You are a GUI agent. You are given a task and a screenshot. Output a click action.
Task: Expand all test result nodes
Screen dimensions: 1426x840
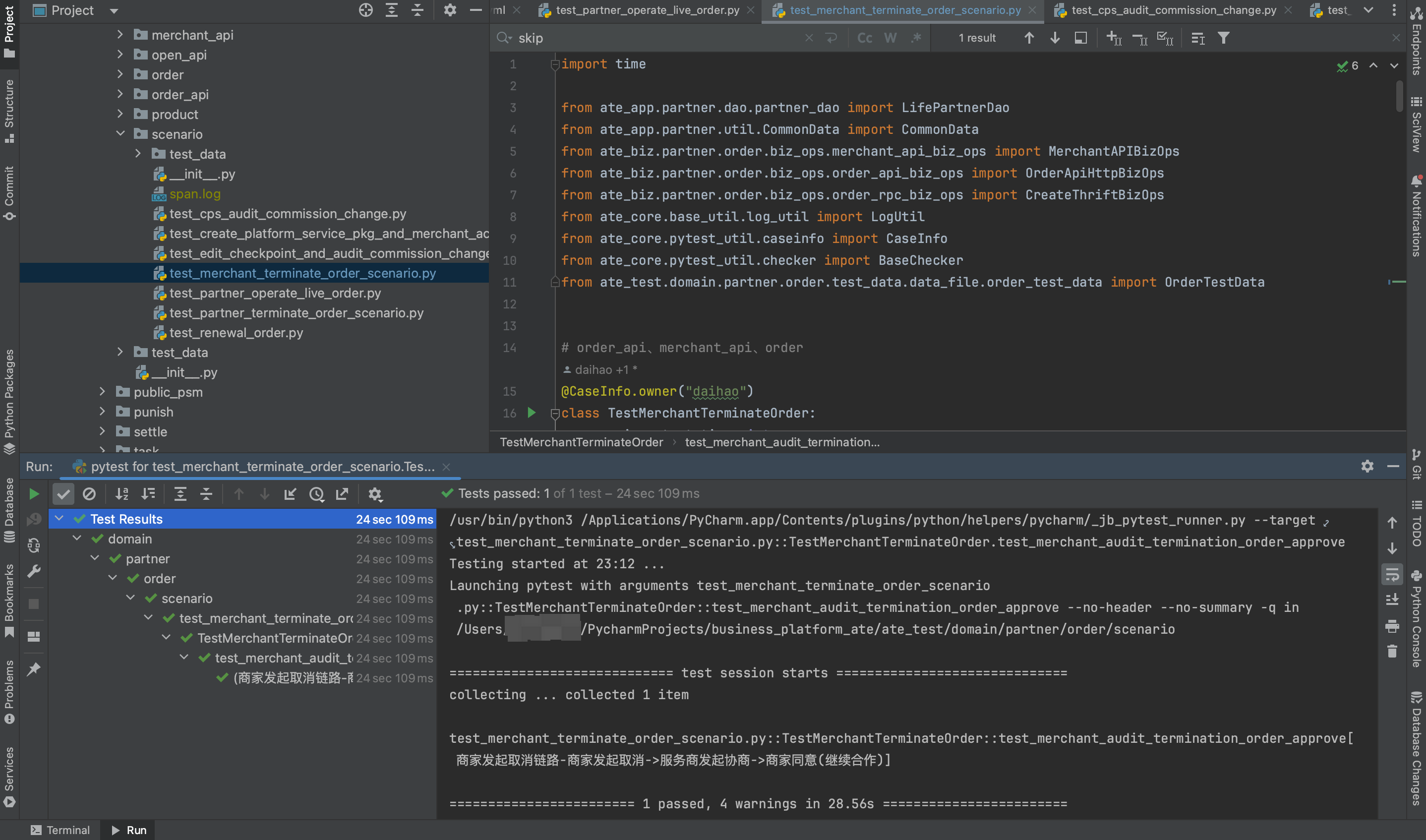click(180, 494)
